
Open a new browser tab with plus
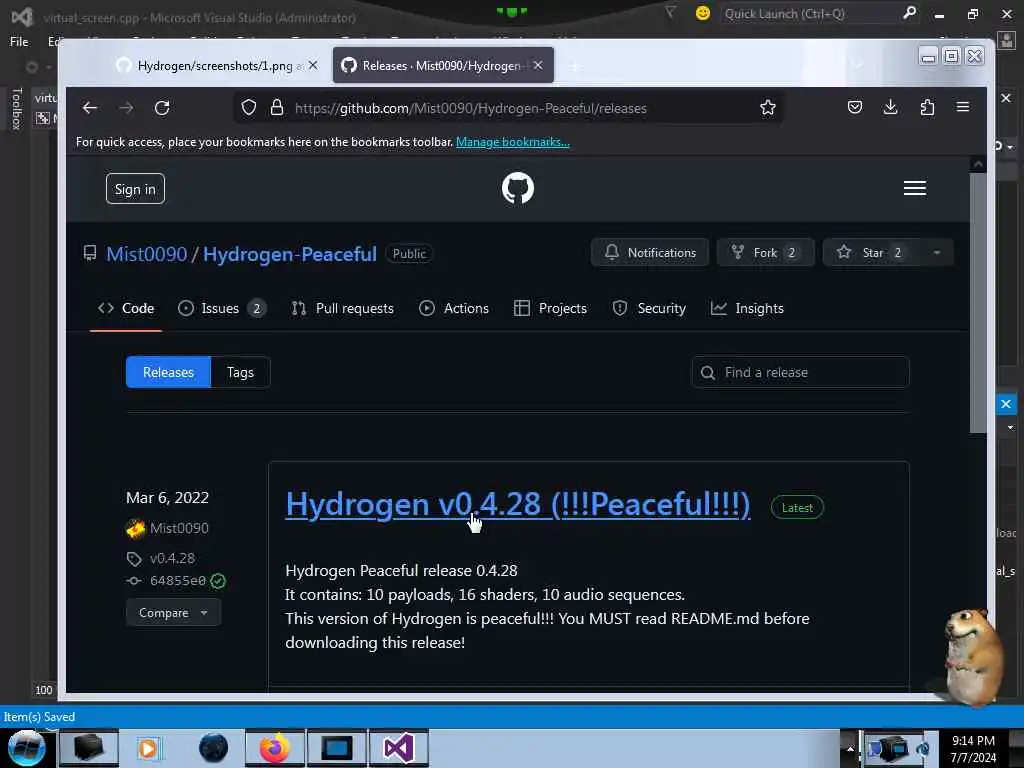(x=575, y=66)
